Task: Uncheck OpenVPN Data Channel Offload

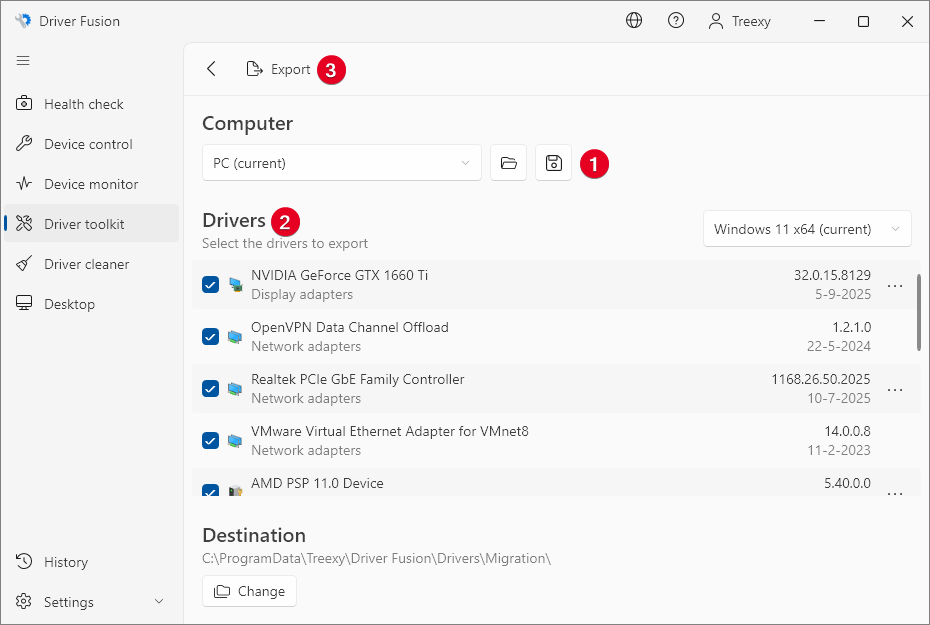Action: pos(211,337)
